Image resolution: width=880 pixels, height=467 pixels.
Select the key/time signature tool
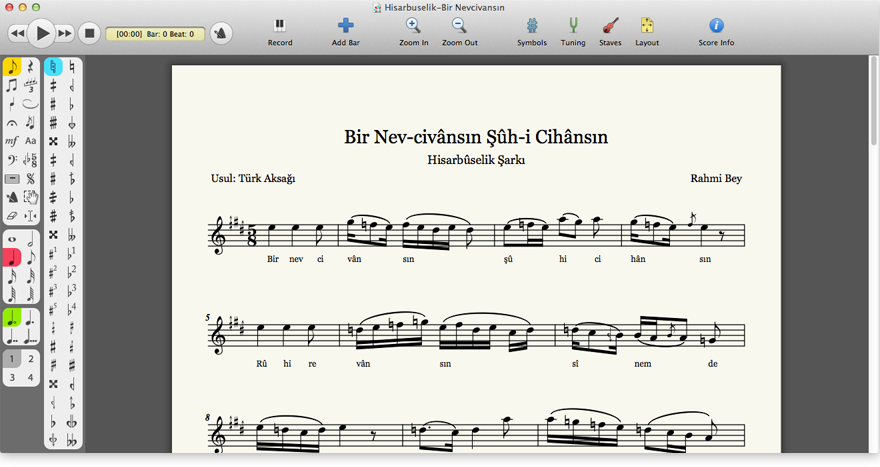click(30, 160)
